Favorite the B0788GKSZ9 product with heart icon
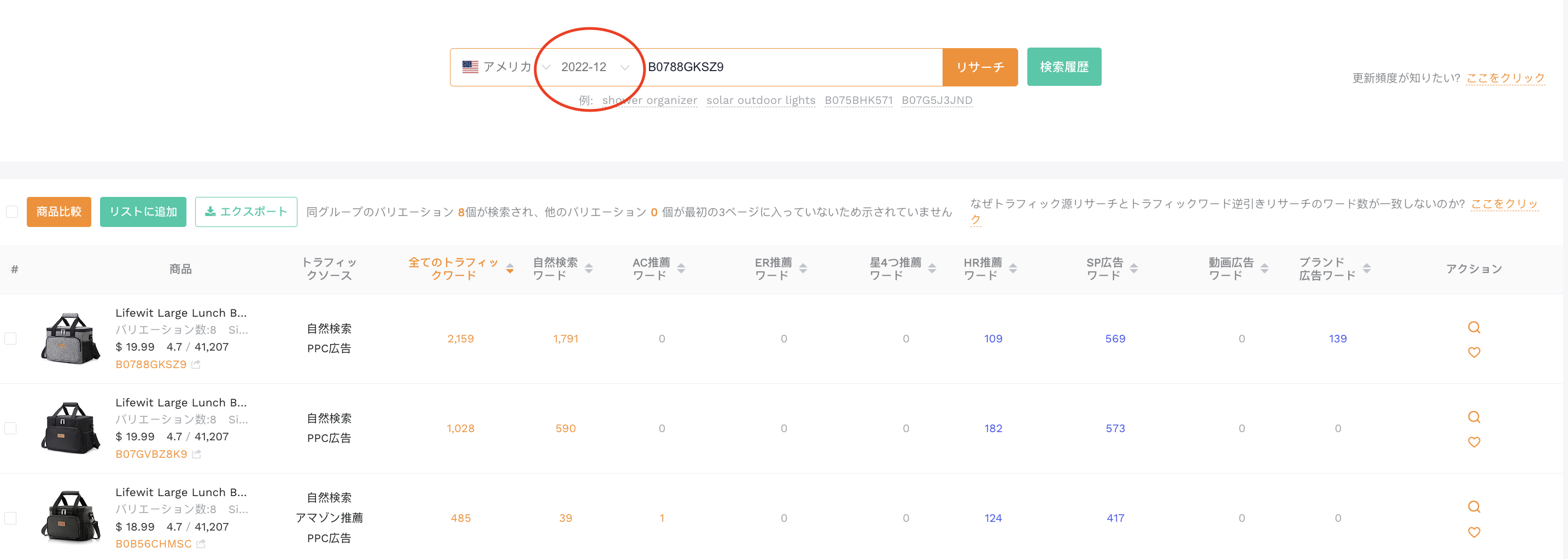1568x559 pixels. coord(1473,353)
